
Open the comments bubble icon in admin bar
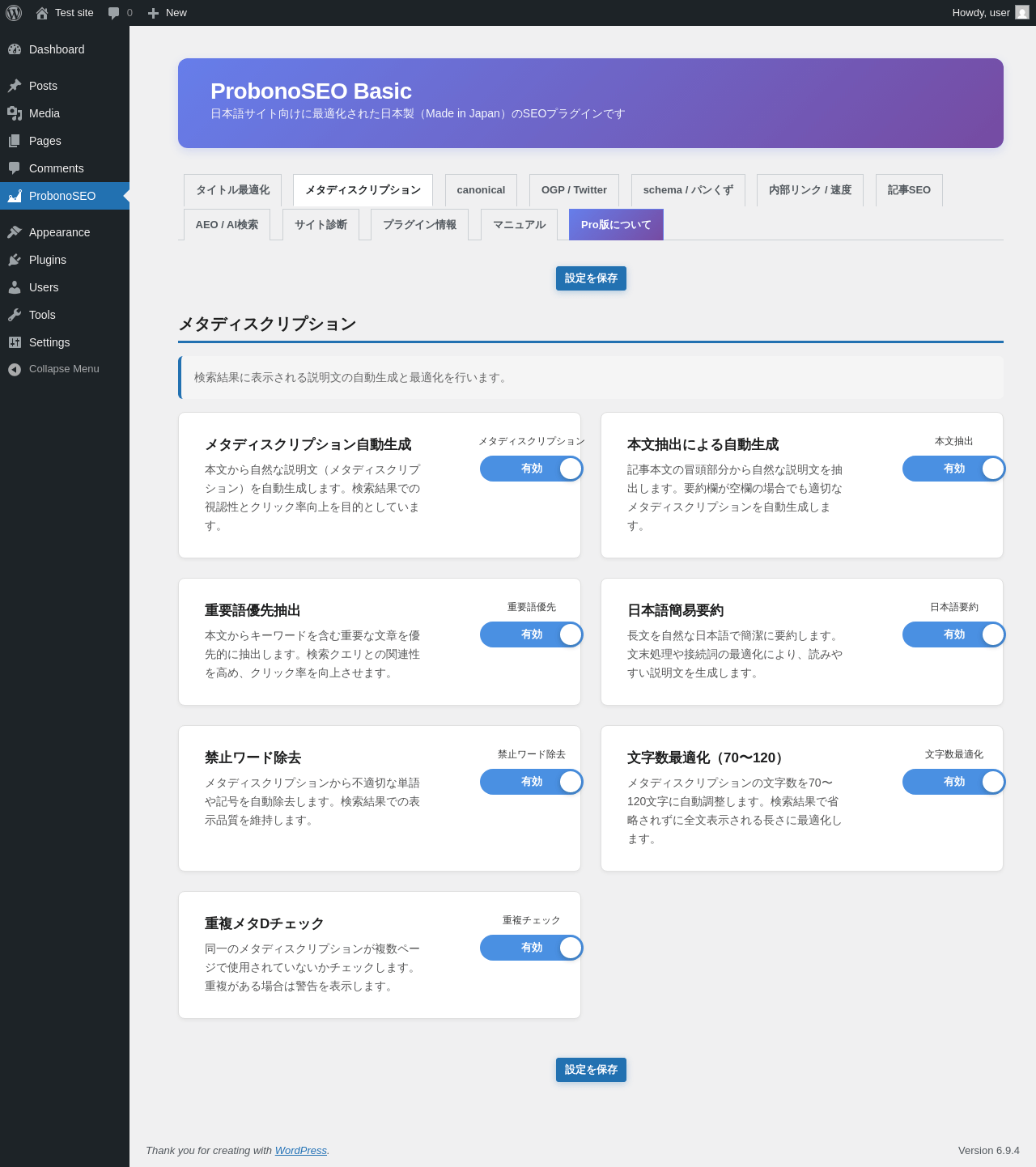click(113, 13)
